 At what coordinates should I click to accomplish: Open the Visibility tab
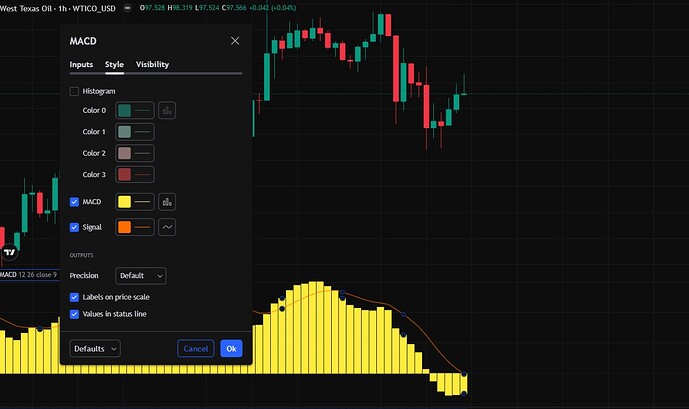(x=152, y=65)
